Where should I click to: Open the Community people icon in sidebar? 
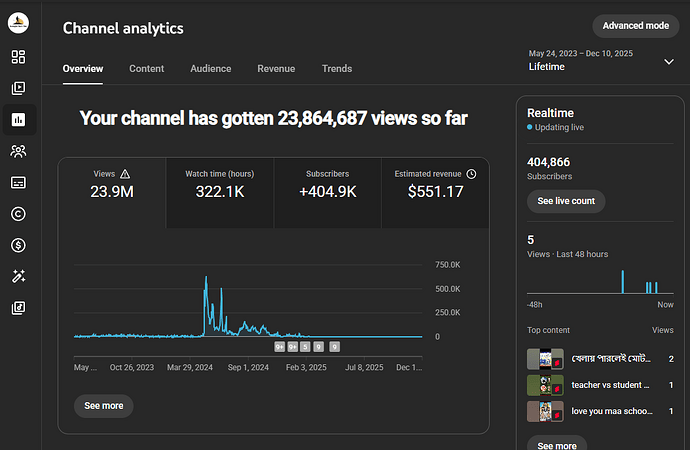pos(18,151)
